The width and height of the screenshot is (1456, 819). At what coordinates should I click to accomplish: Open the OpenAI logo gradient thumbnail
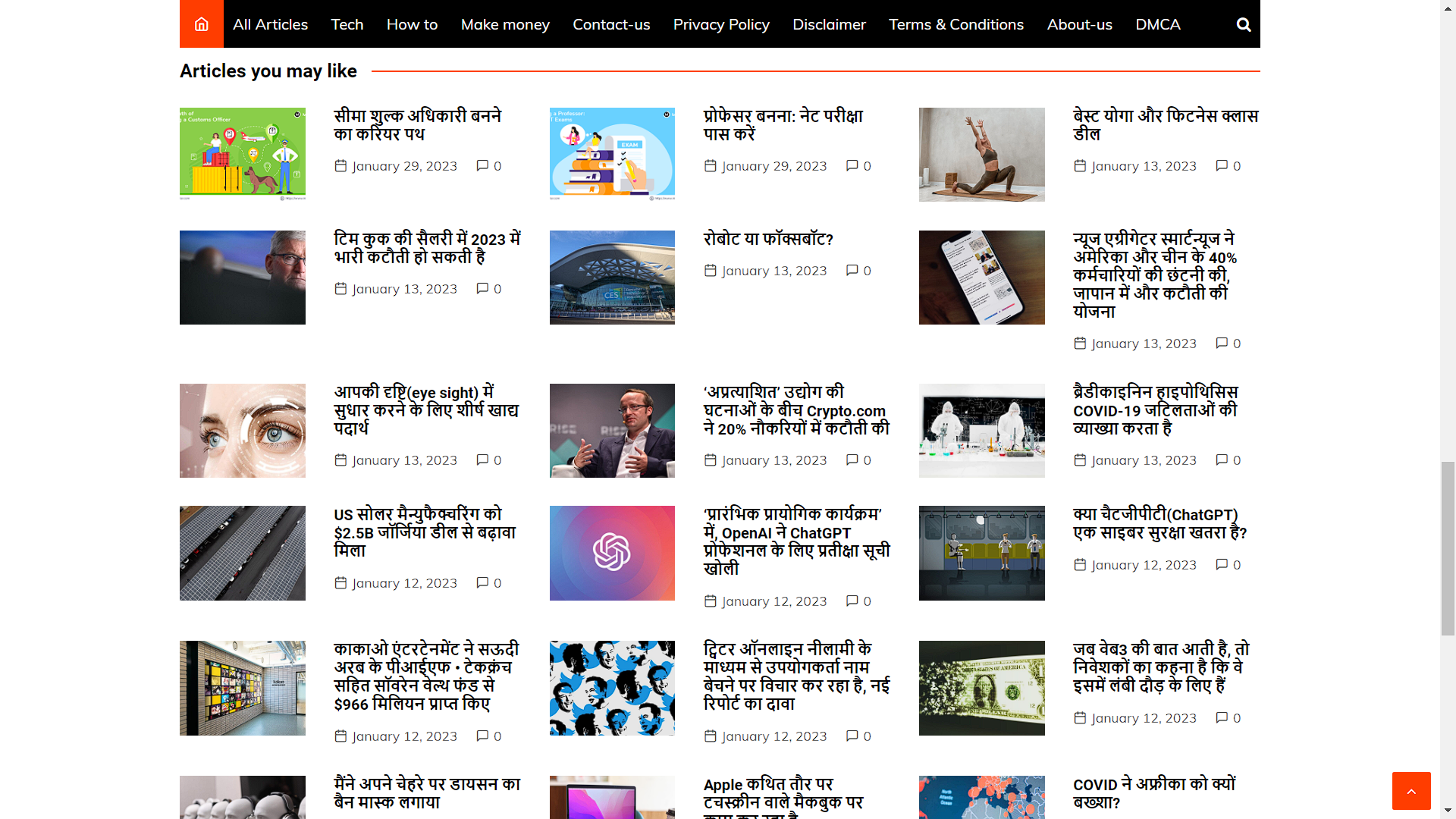(x=612, y=553)
